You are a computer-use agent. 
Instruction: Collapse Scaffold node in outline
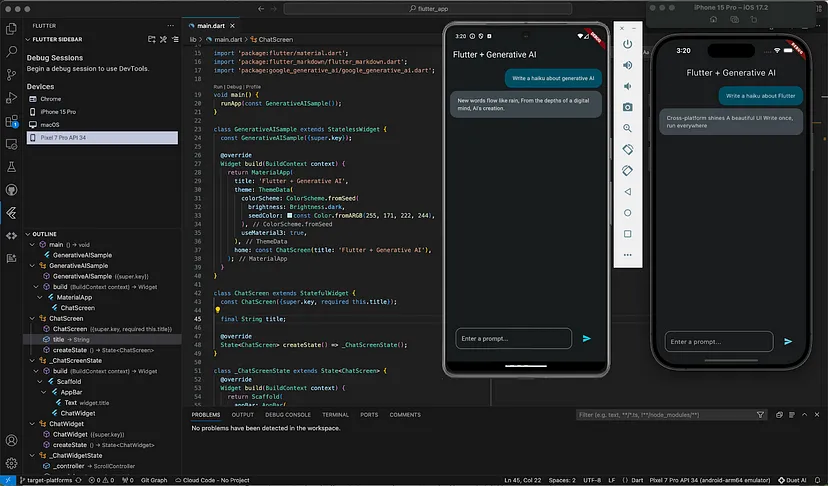[40, 381]
